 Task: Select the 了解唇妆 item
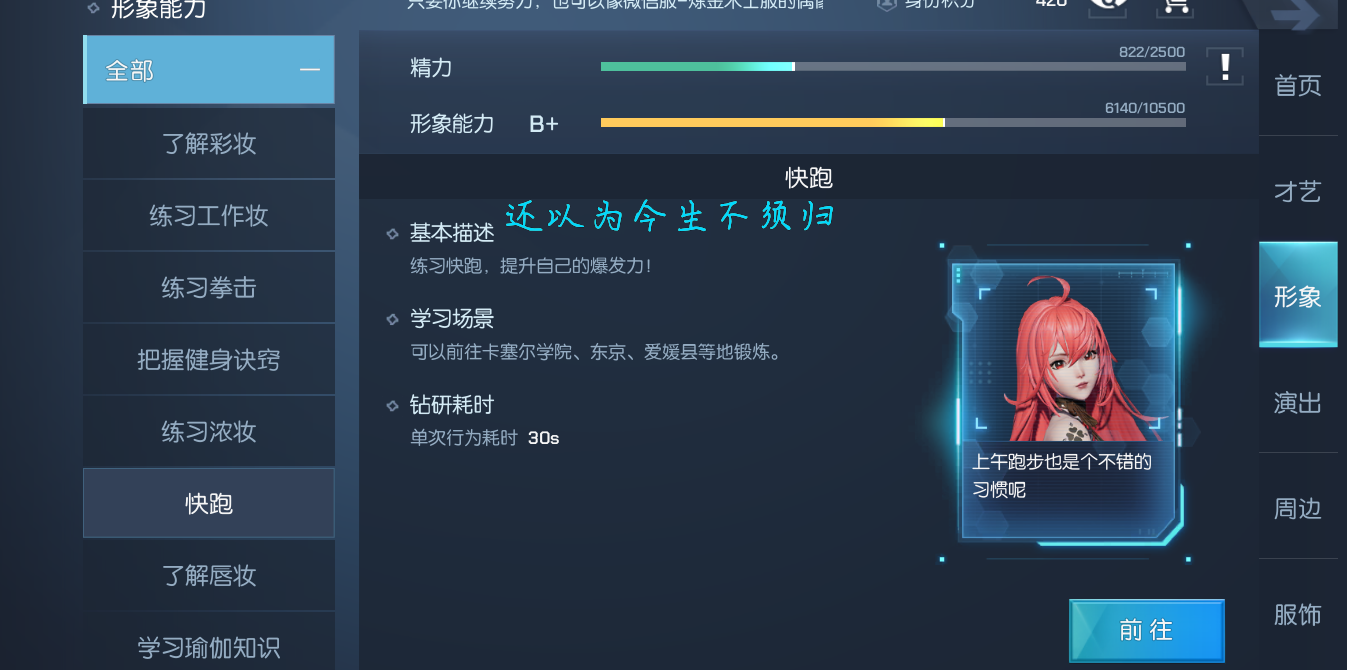pos(209,576)
